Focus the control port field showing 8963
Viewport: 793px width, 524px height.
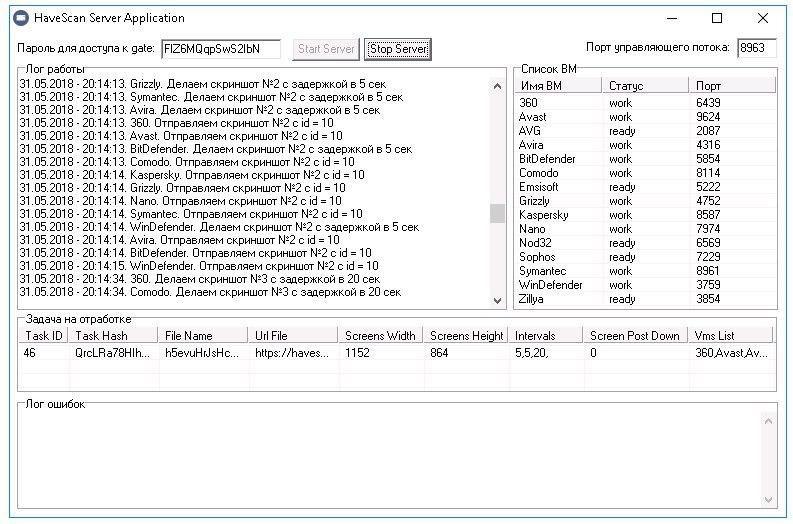click(755, 49)
